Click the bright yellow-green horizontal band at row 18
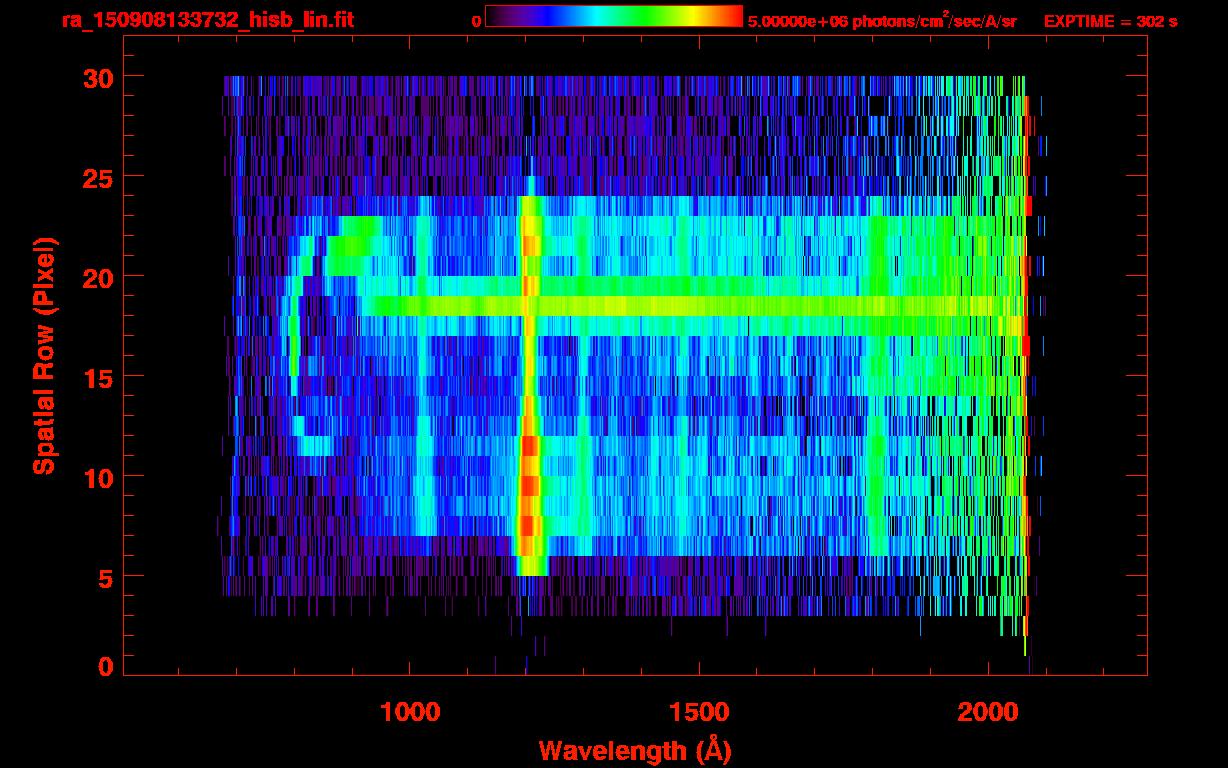The width and height of the screenshot is (1228, 768). [700, 305]
